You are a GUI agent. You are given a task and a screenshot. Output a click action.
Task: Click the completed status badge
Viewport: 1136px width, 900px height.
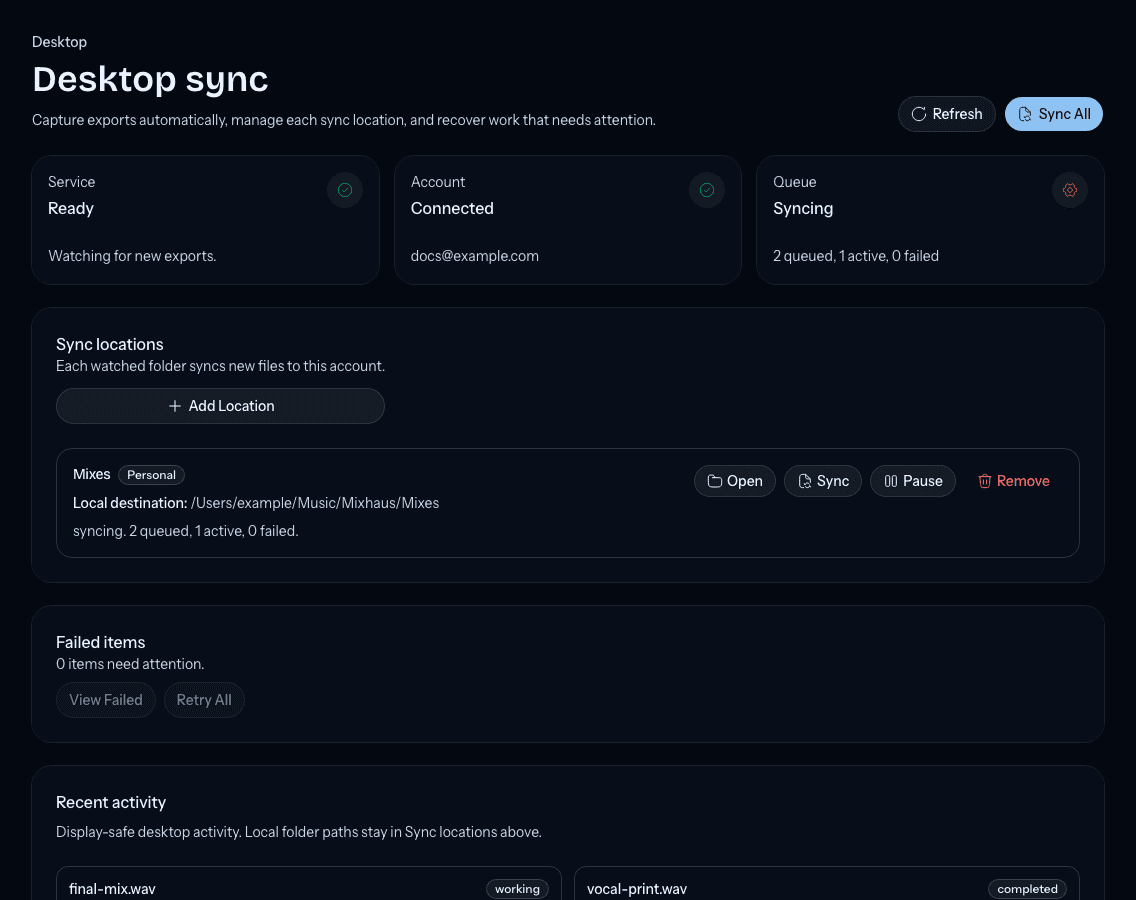1027,889
